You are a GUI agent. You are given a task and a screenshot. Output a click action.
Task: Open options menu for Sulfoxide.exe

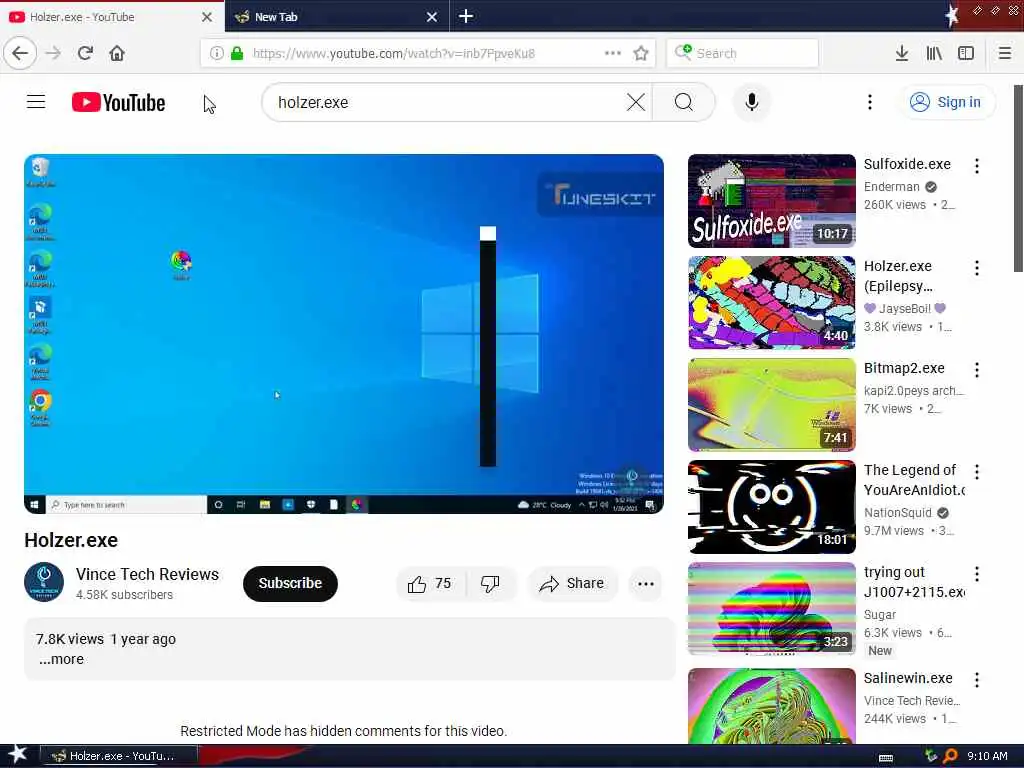tap(976, 166)
